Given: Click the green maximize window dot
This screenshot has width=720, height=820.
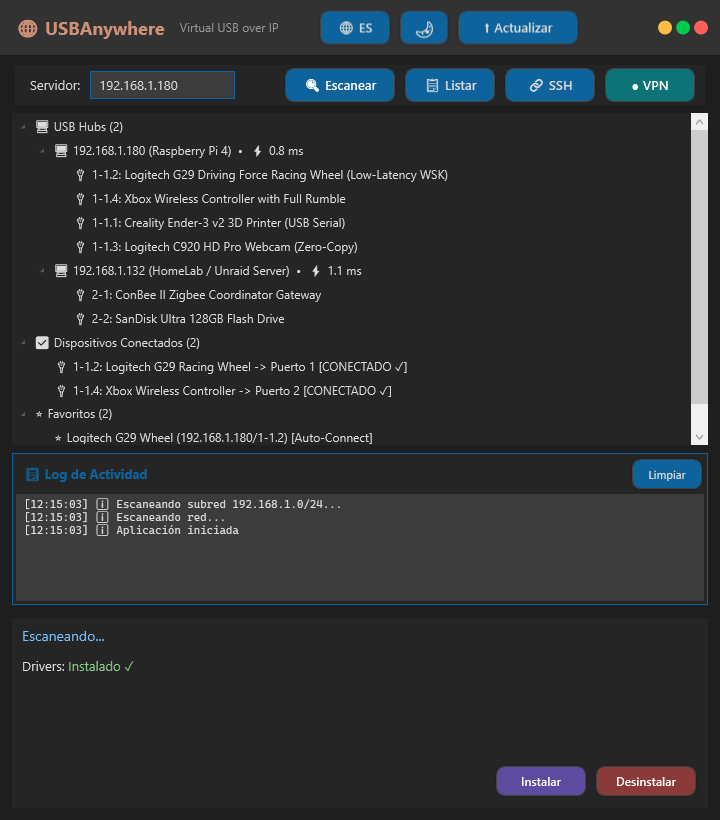Looking at the screenshot, I should click(683, 28).
